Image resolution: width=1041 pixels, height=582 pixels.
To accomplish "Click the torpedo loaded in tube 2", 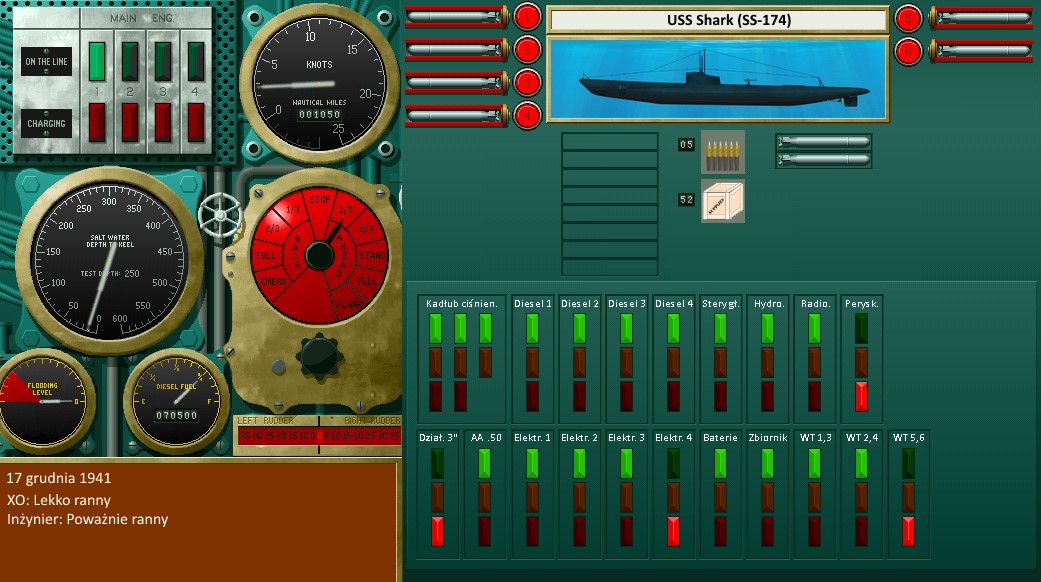I will pos(455,49).
